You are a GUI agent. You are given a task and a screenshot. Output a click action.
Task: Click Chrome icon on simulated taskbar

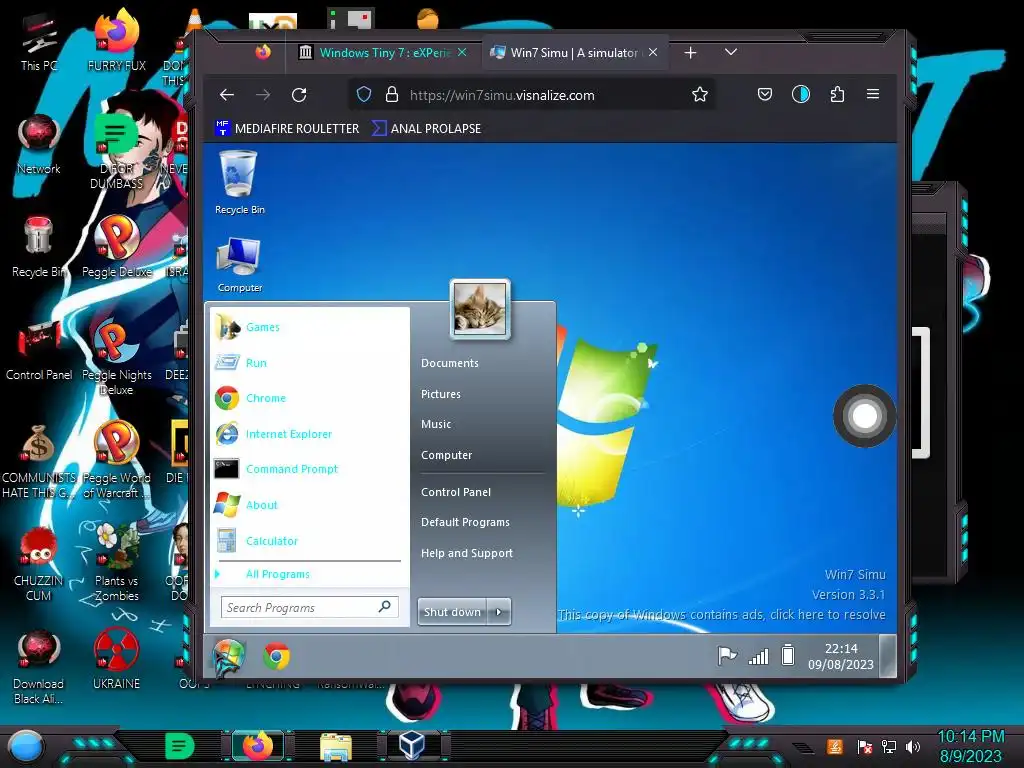pos(276,656)
